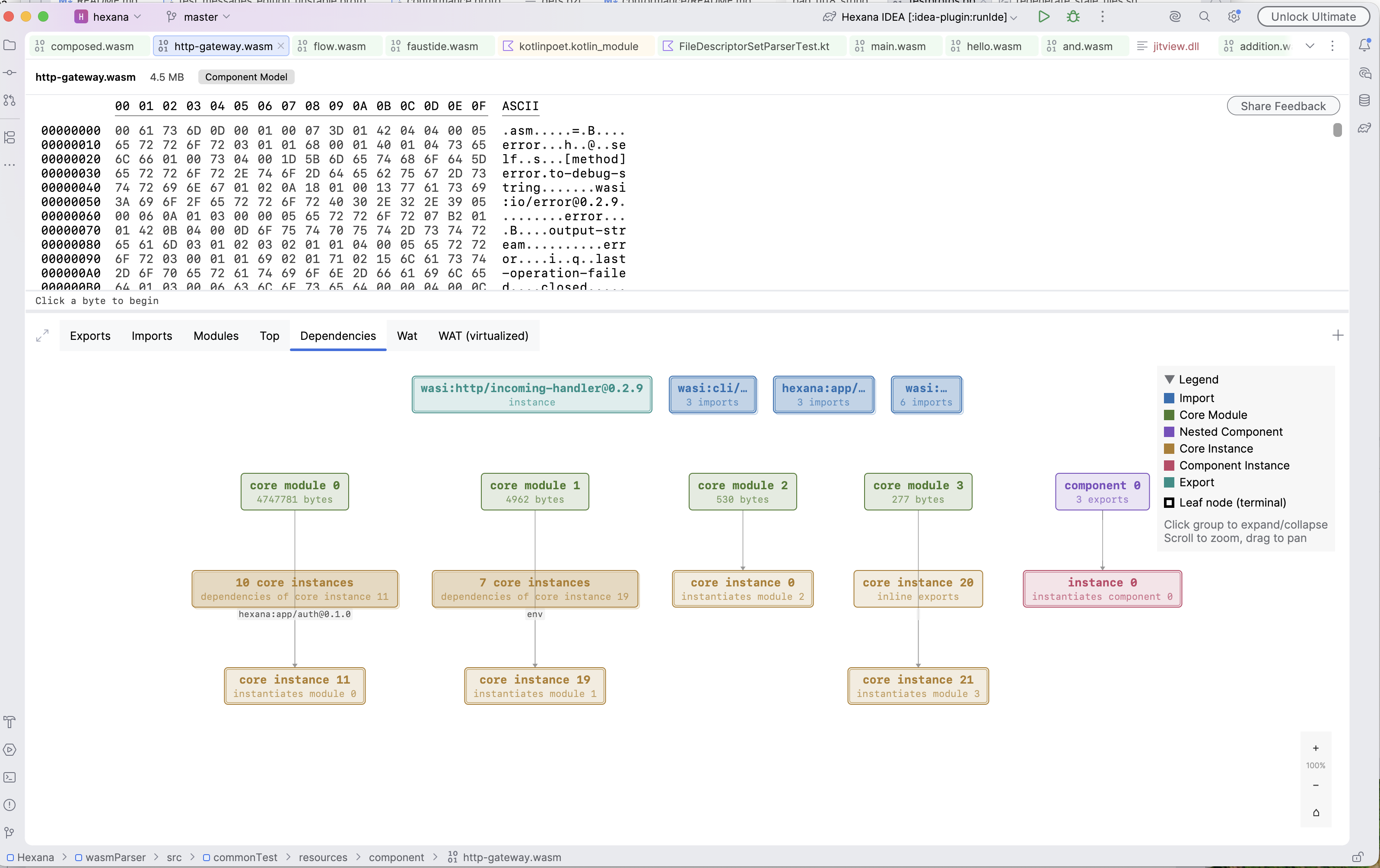The height and width of the screenshot is (868, 1380).
Task: Toggle read-only lock in status bar
Action: pos(1357,857)
